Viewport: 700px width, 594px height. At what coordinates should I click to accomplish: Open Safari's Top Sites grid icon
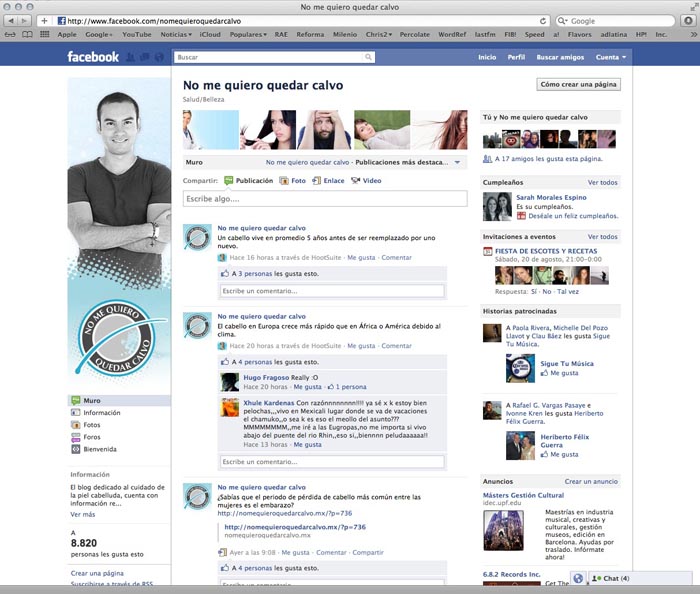coord(45,34)
